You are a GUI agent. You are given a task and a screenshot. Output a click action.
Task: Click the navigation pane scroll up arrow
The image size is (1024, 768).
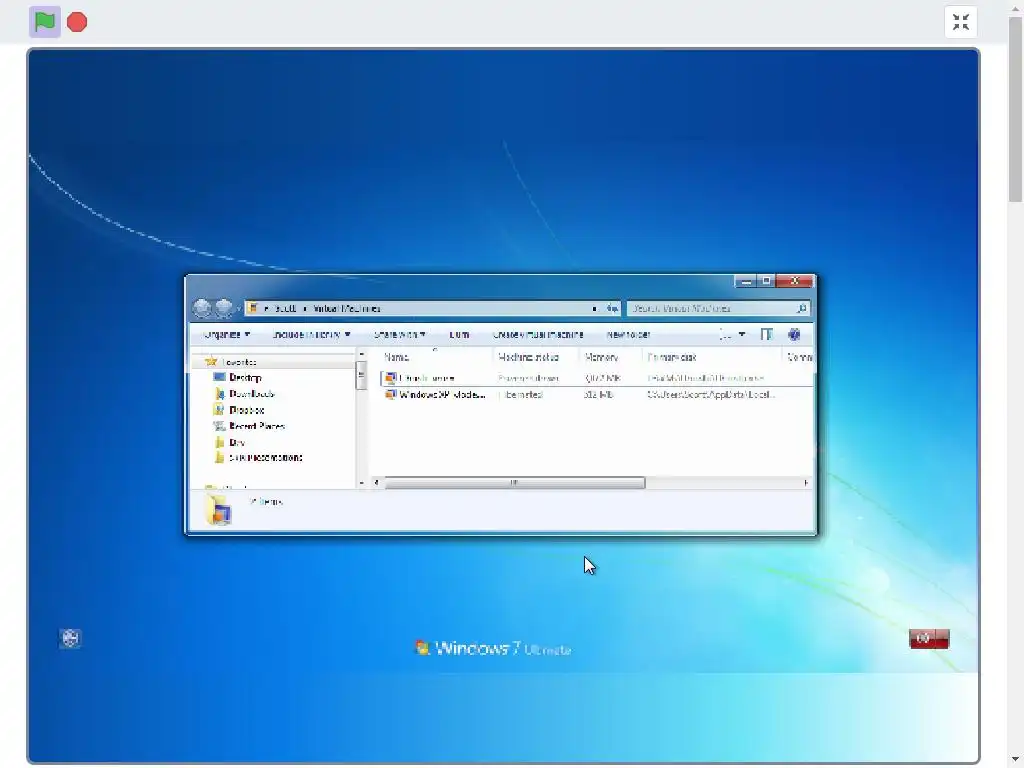362,354
